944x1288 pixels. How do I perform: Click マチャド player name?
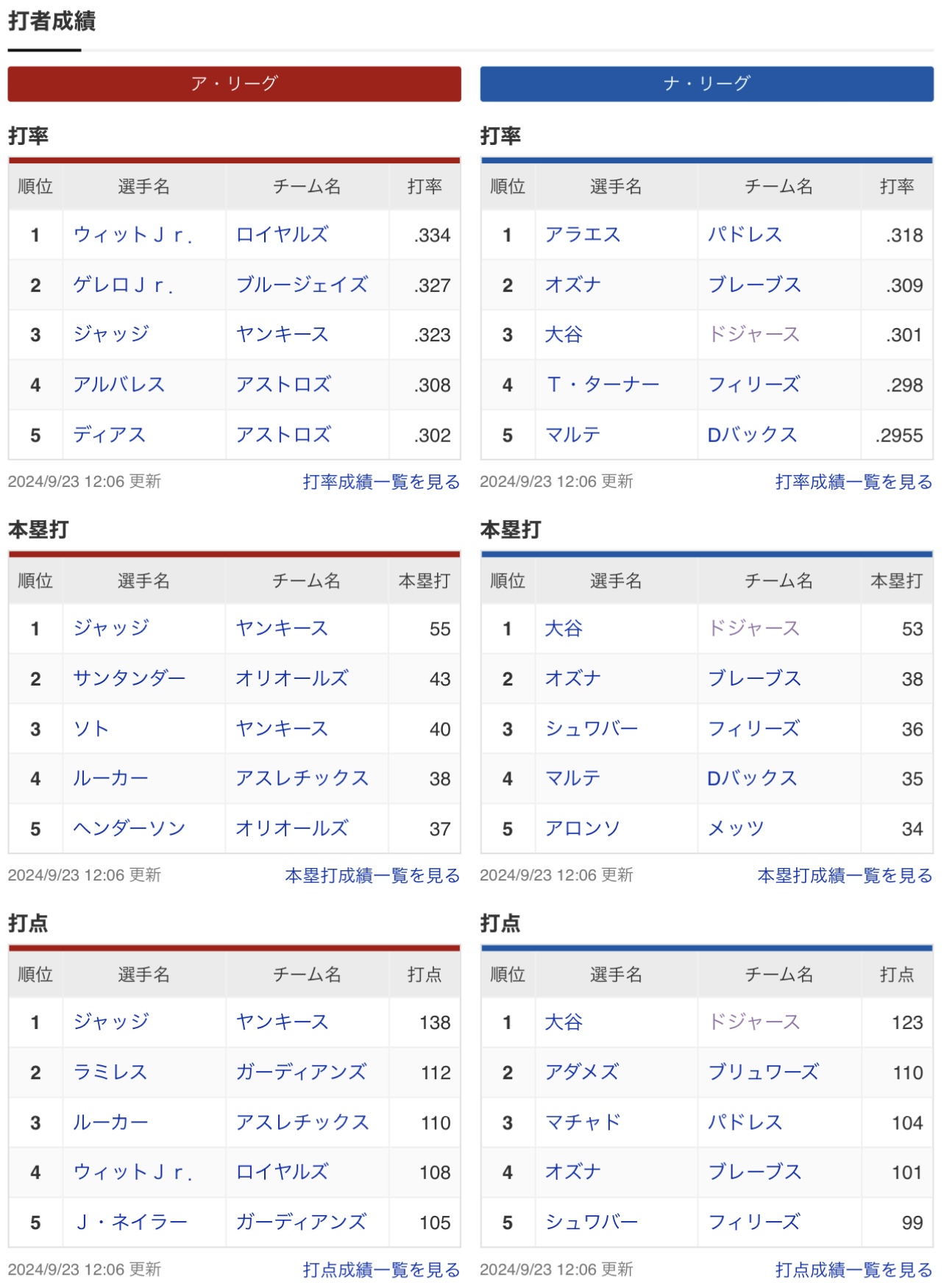pyautogui.click(x=583, y=1122)
